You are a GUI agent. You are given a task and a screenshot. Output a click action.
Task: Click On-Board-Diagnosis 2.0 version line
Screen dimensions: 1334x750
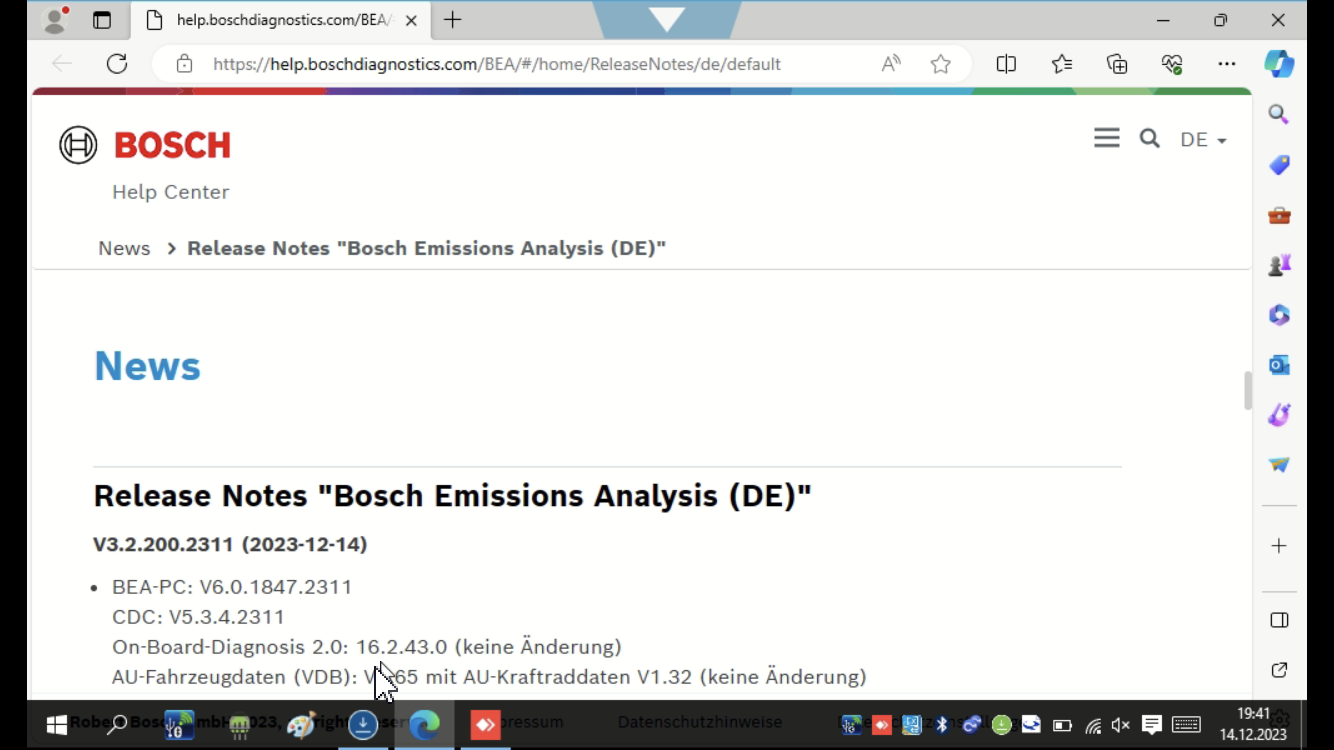click(x=367, y=647)
